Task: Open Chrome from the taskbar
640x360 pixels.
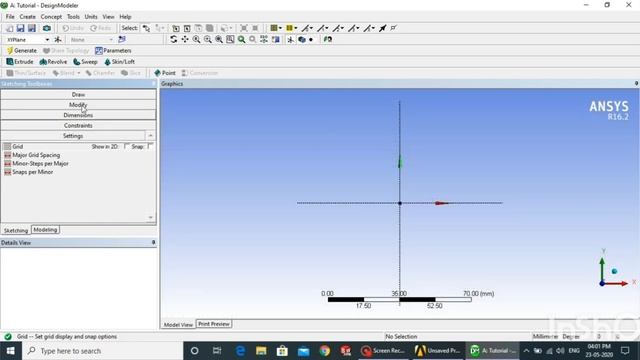Action: pyautogui.click(x=325, y=351)
